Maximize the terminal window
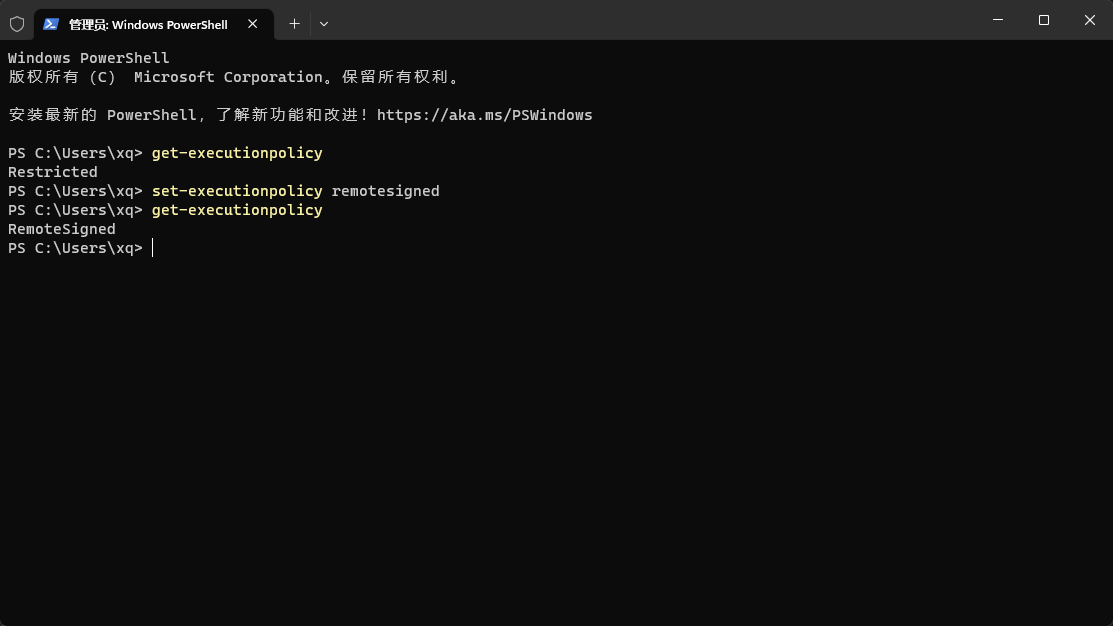This screenshot has width=1113, height=626. (x=1043, y=20)
